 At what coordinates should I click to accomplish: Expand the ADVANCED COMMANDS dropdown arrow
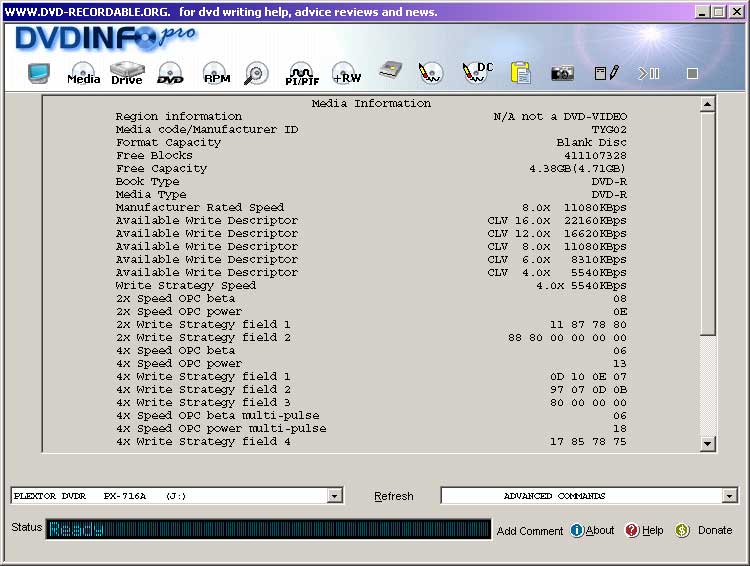(729, 496)
